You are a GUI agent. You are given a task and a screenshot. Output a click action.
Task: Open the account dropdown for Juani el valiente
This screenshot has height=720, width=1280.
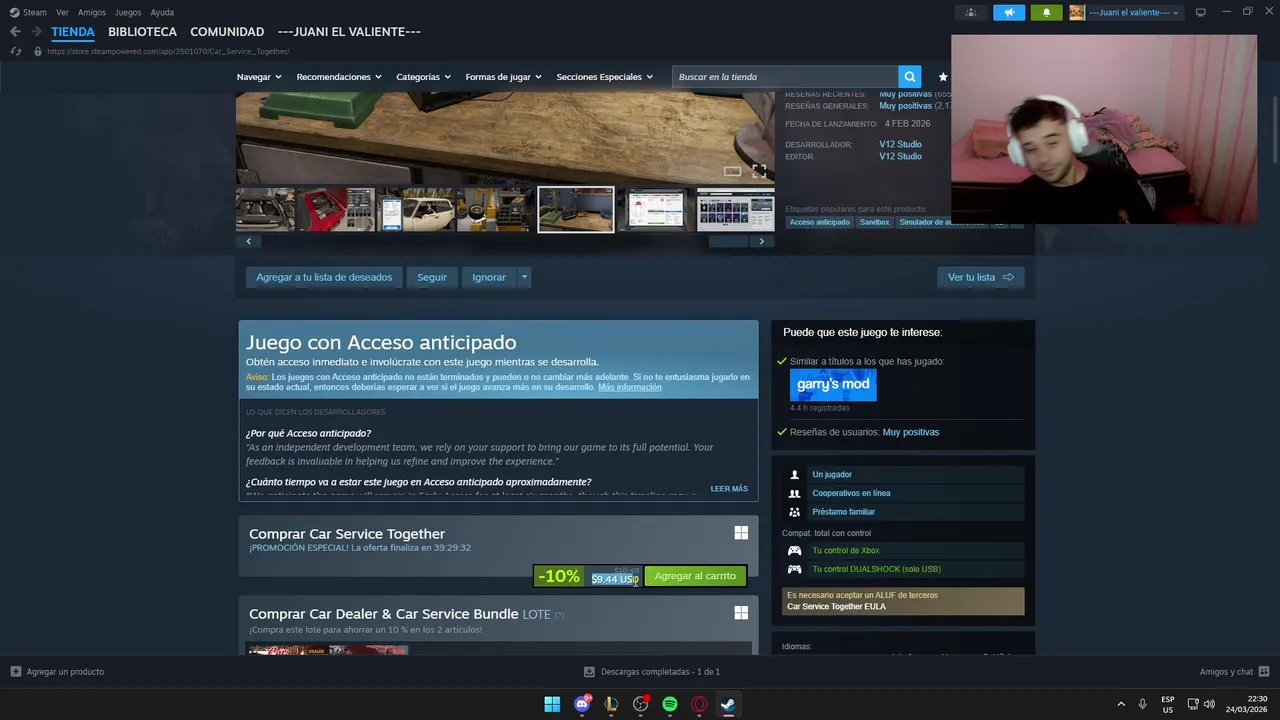tap(1134, 12)
